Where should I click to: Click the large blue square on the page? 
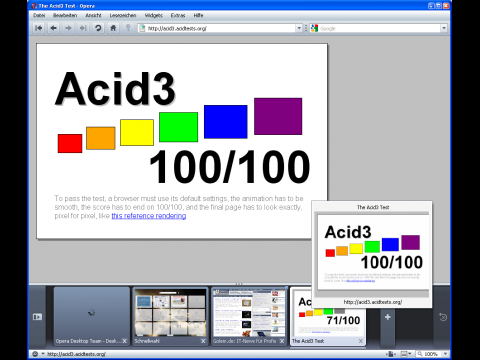(x=226, y=122)
